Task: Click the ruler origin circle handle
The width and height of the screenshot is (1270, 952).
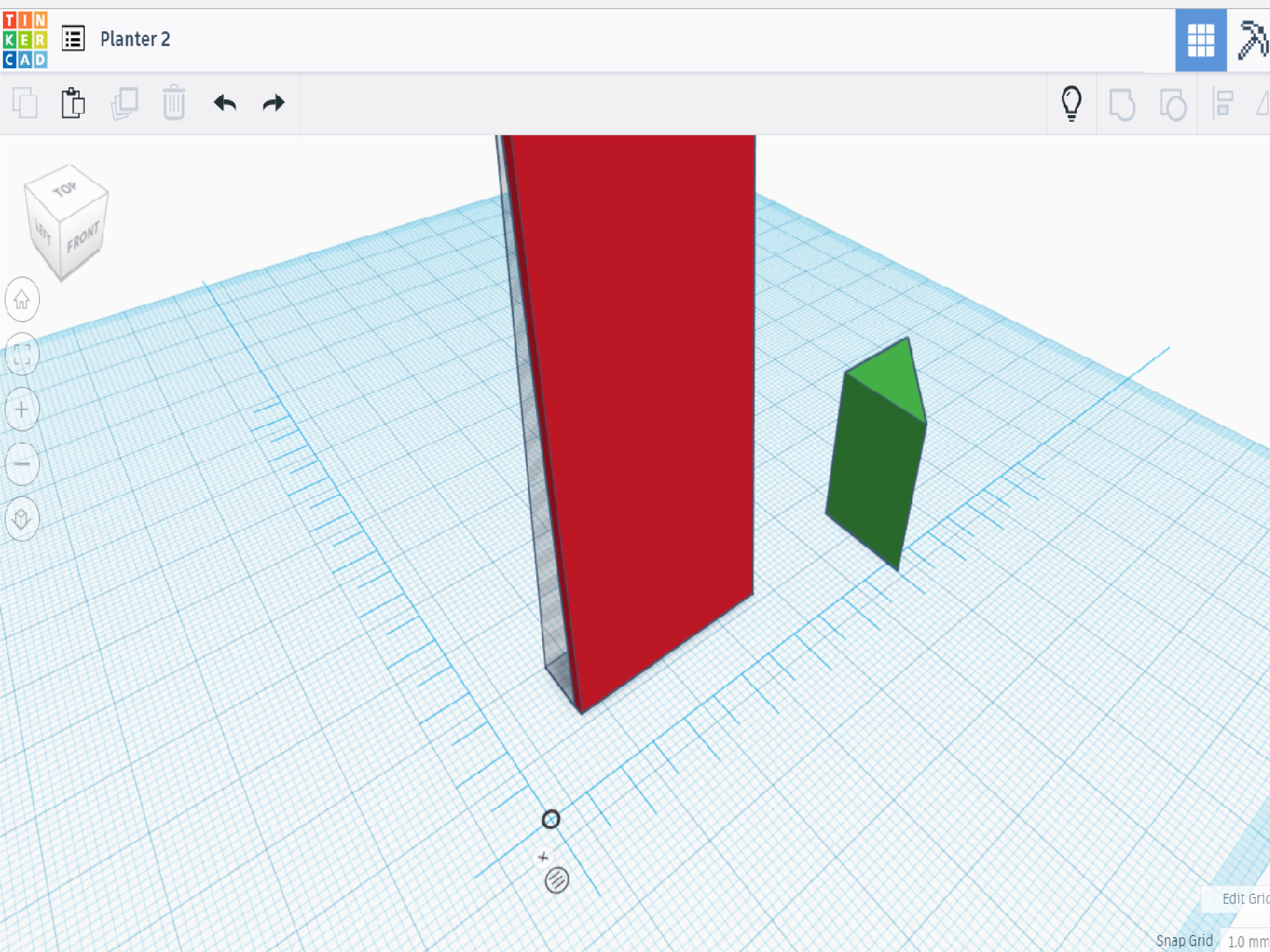Action: tap(550, 819)
